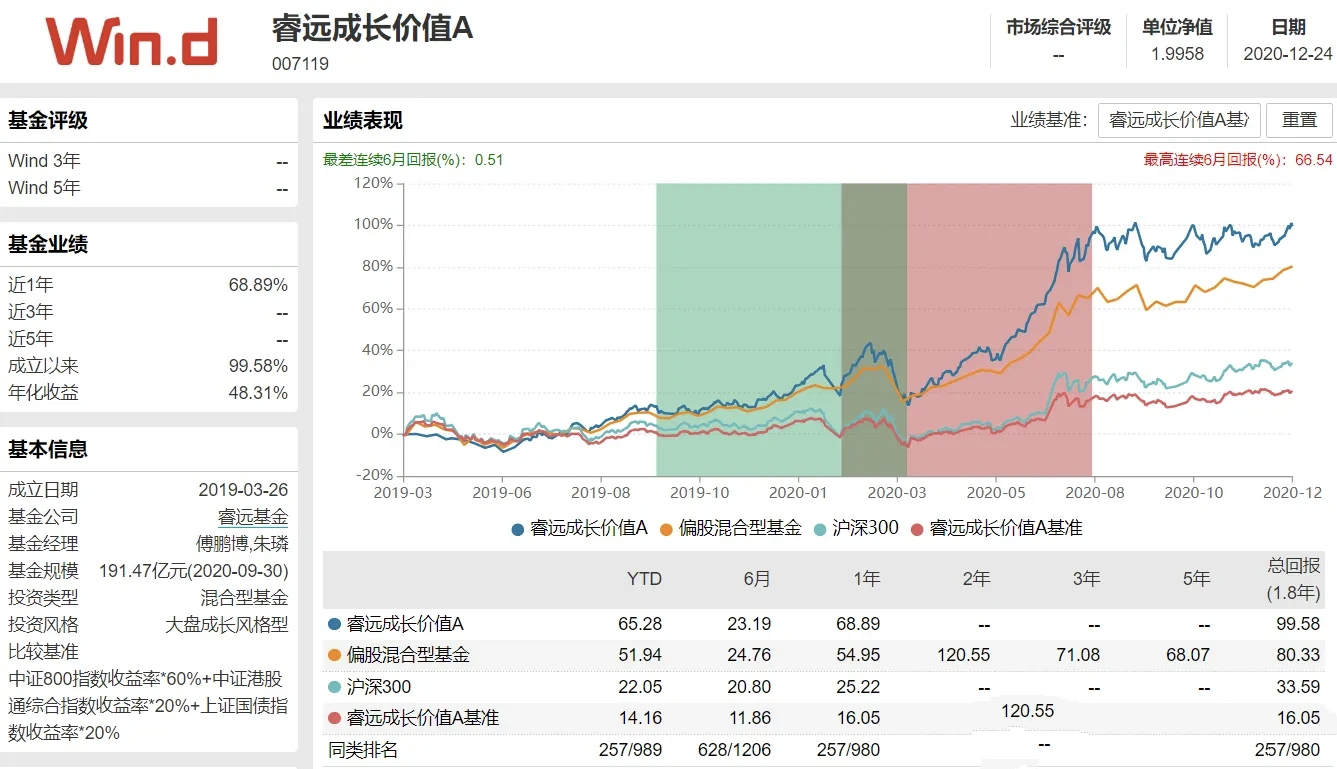Click the 基金业绩 panel heading
1337x769 pixels.
(48, 244)
